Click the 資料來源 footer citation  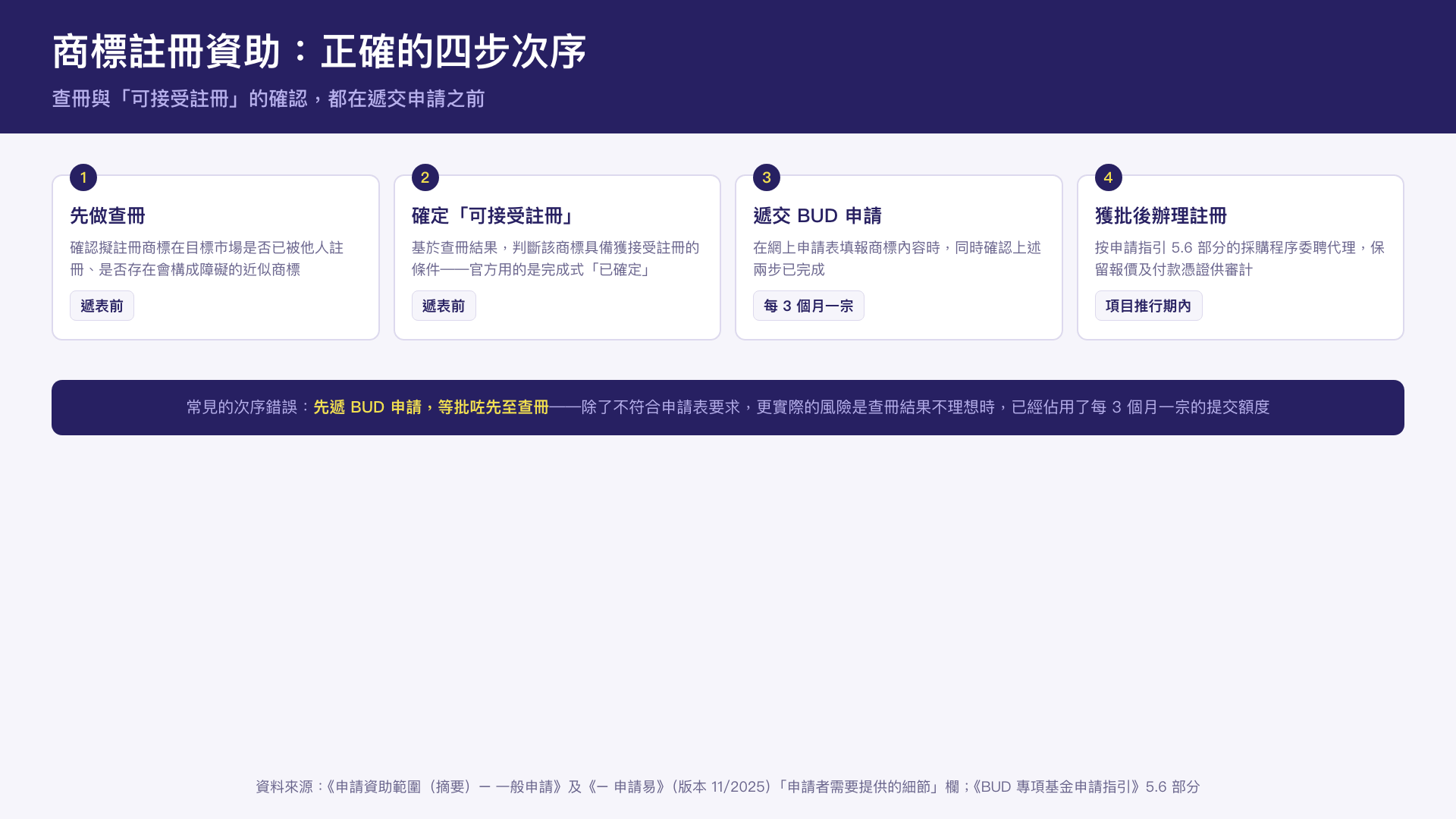click(728, 786)
